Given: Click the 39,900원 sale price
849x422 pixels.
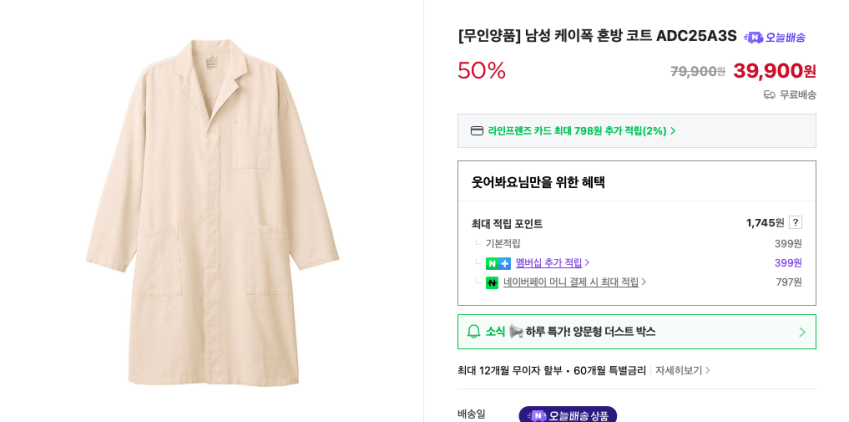Looking at the screenshot, I should click(774, 71).
